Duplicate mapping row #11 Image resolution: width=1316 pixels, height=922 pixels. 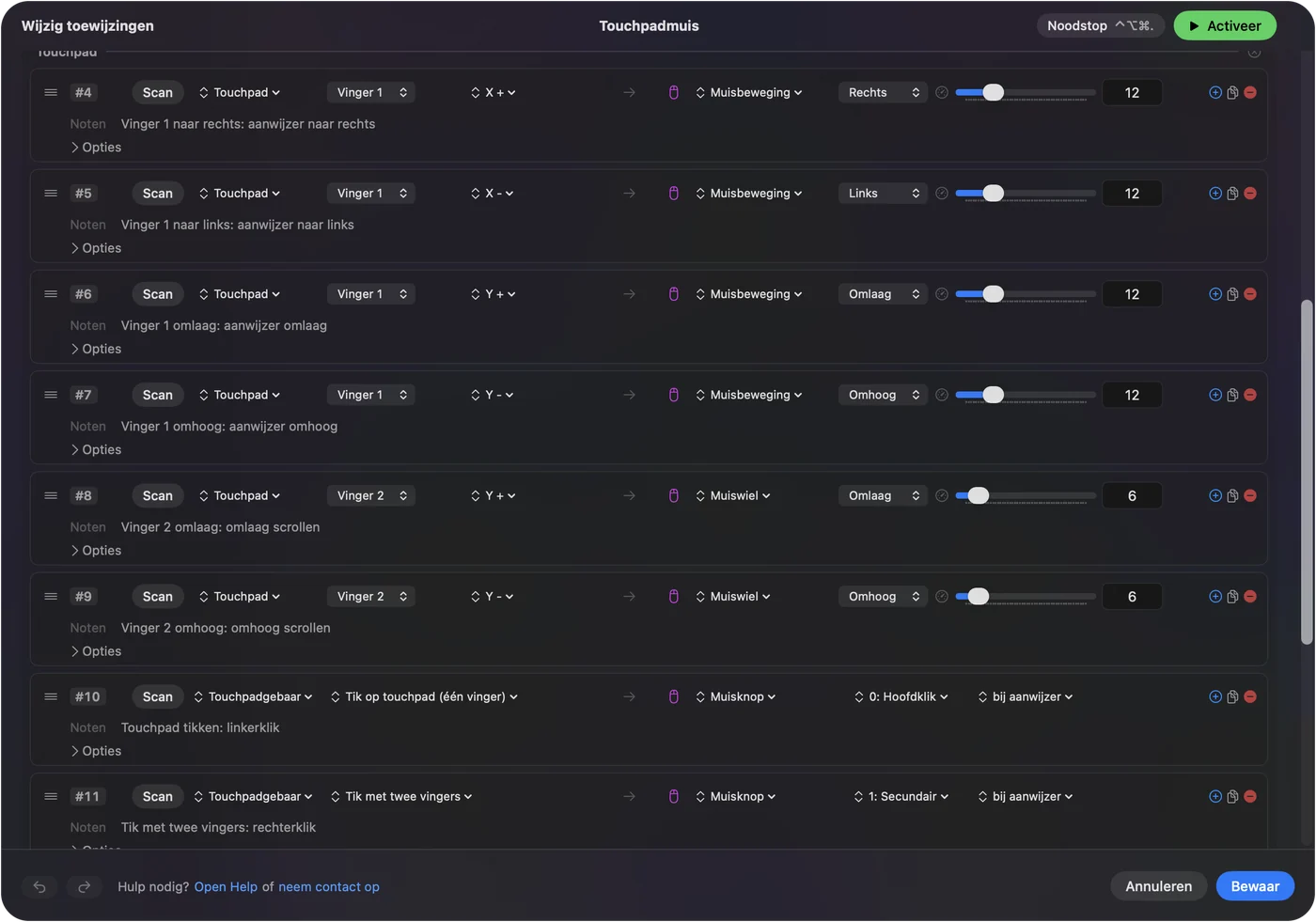coord(1232,796)
